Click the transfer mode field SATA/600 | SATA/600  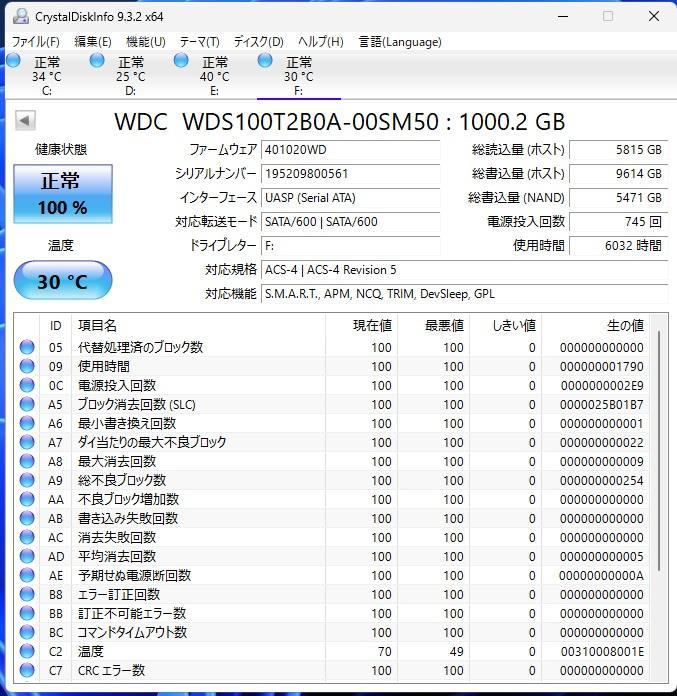pyautogui.click(x=350, y=221)
